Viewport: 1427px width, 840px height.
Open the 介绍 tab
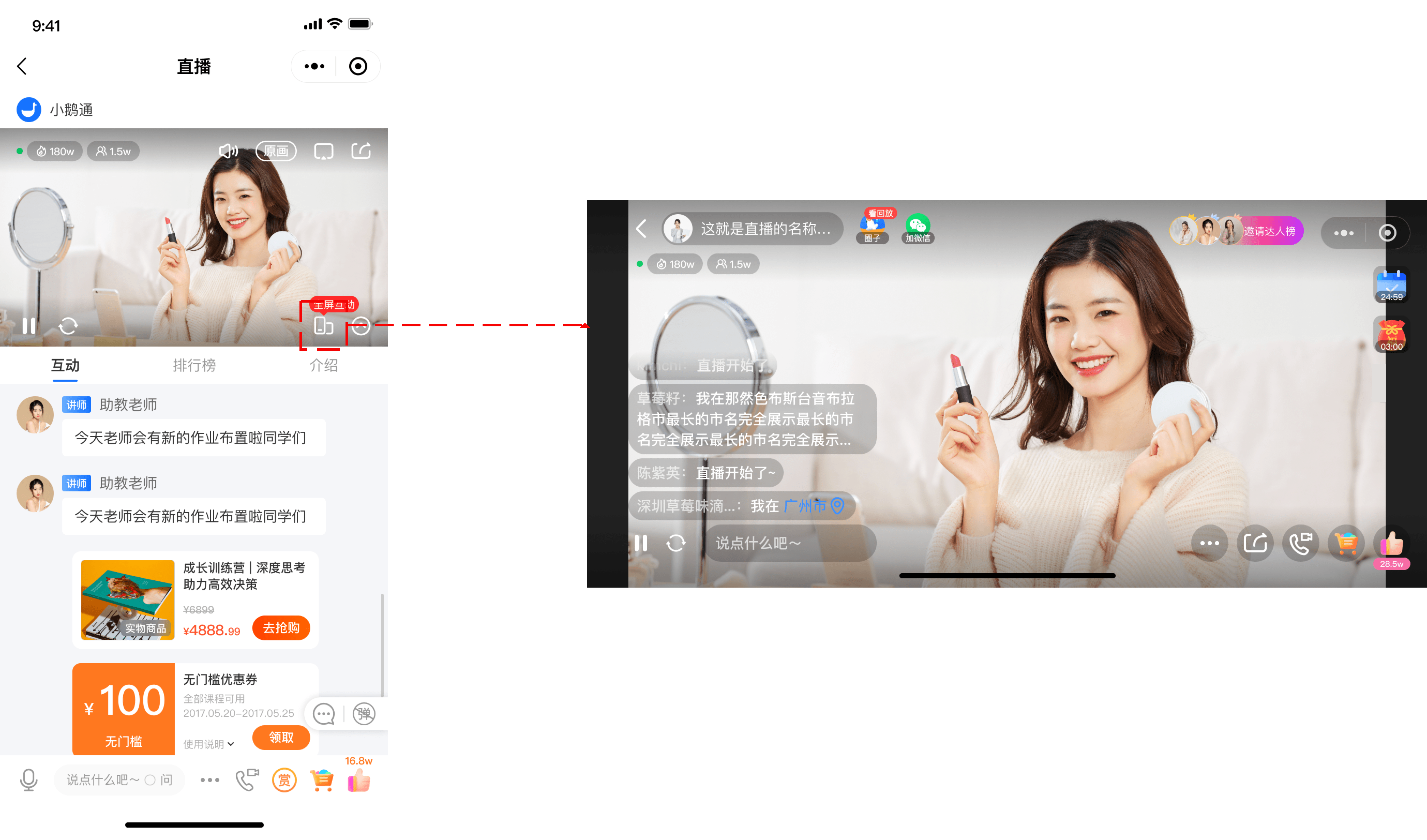tap(323, 365)
